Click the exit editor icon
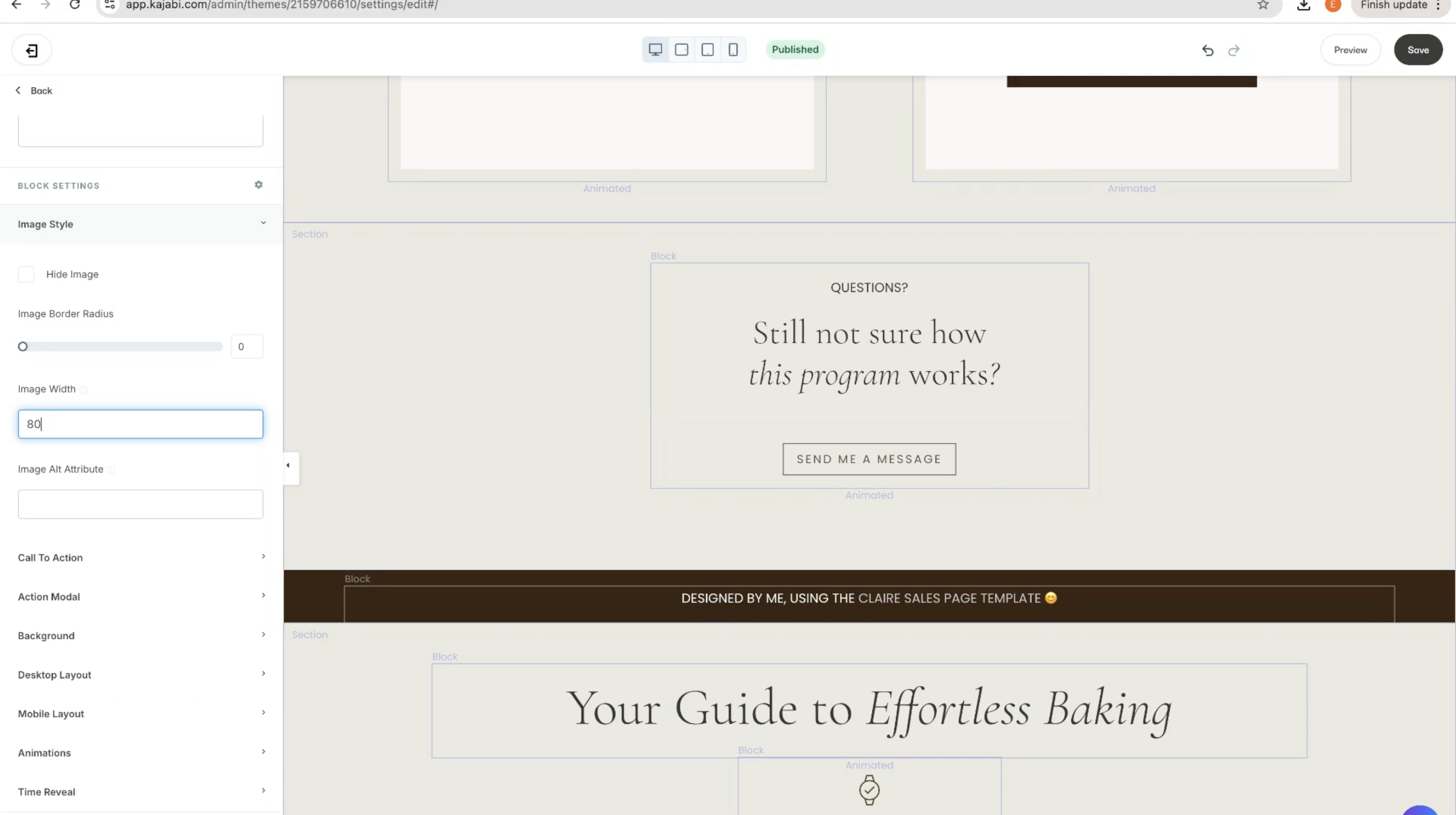Screen dimensions: 1456x815 [32, 50]
